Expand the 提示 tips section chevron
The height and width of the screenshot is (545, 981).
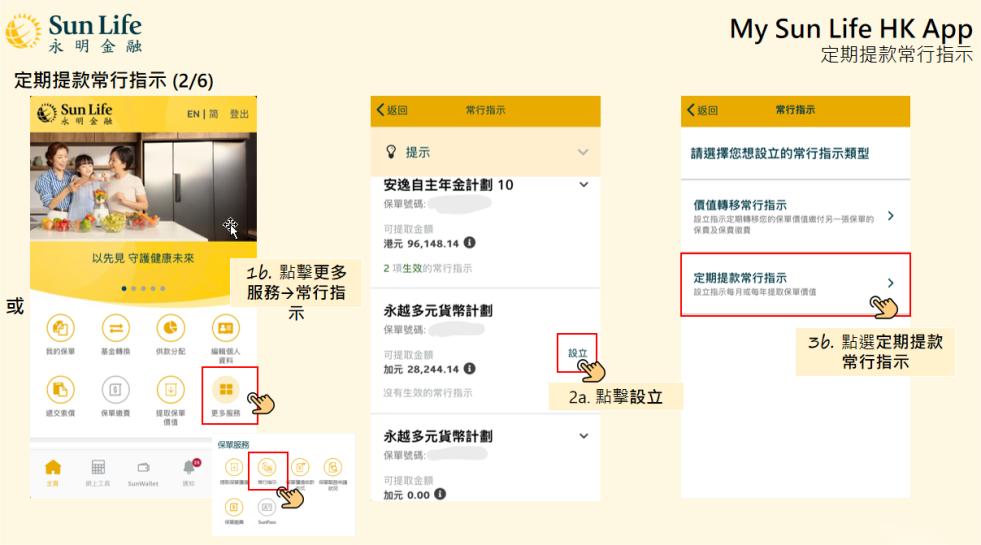pyautogui.click(x=583, y=152)
